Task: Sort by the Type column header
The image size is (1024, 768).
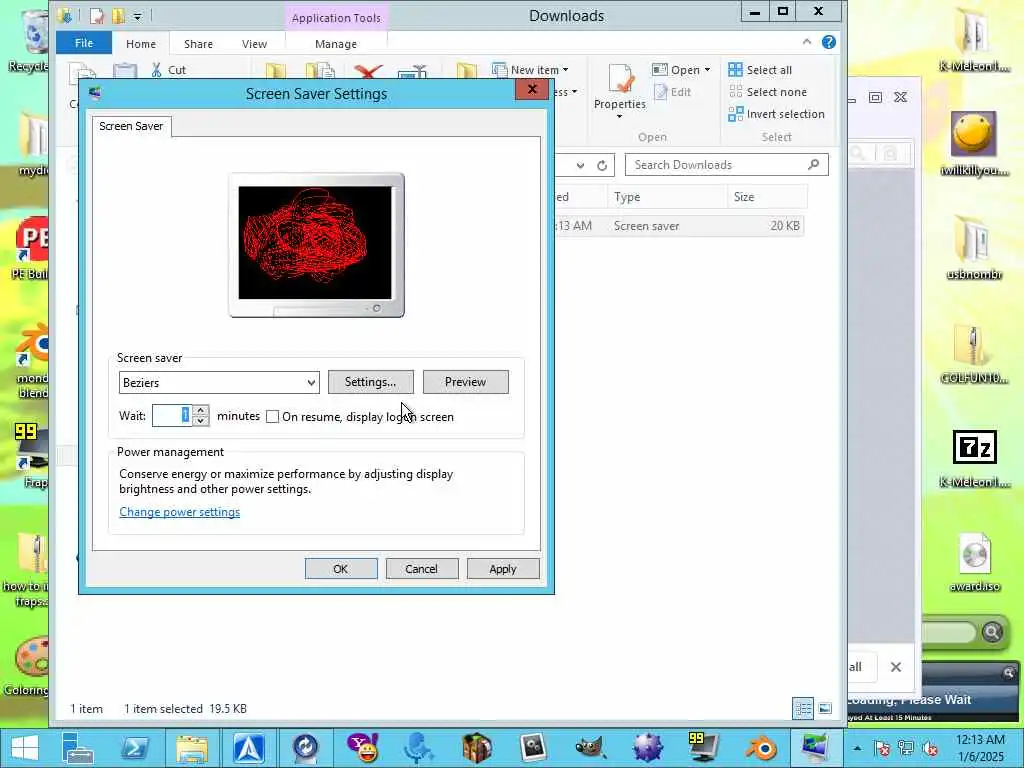Action: (x=667, y=197)
